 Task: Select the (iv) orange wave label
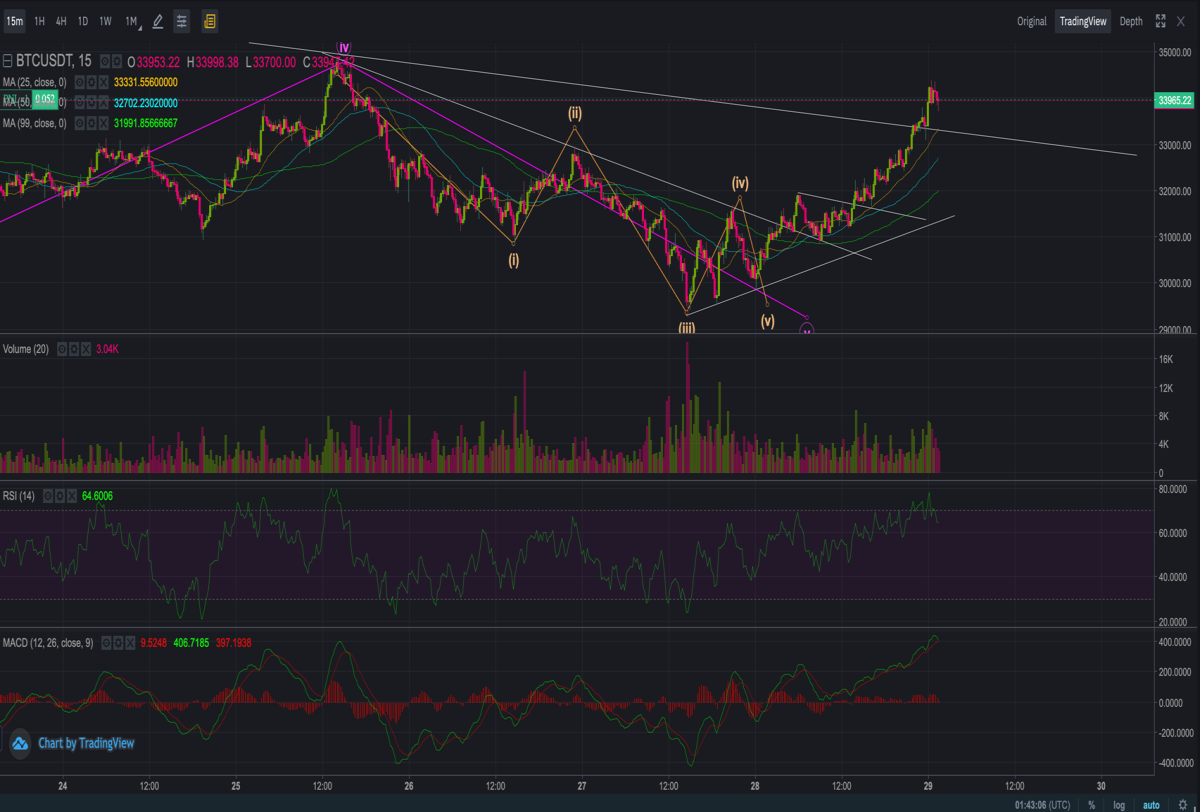(x=740, y=183)
